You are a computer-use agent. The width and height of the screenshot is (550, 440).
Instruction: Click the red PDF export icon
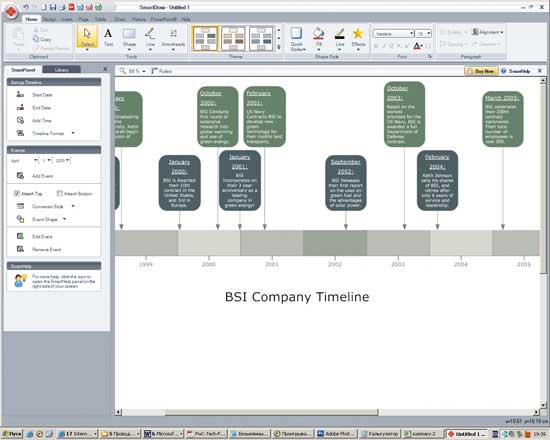(71, 7)
